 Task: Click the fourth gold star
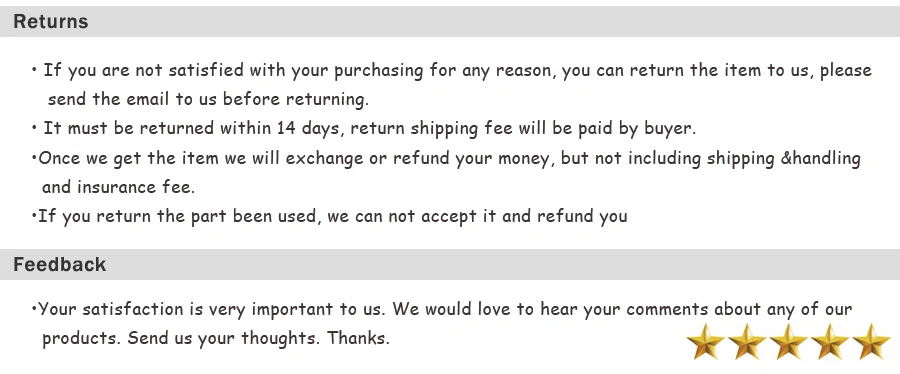830,341
